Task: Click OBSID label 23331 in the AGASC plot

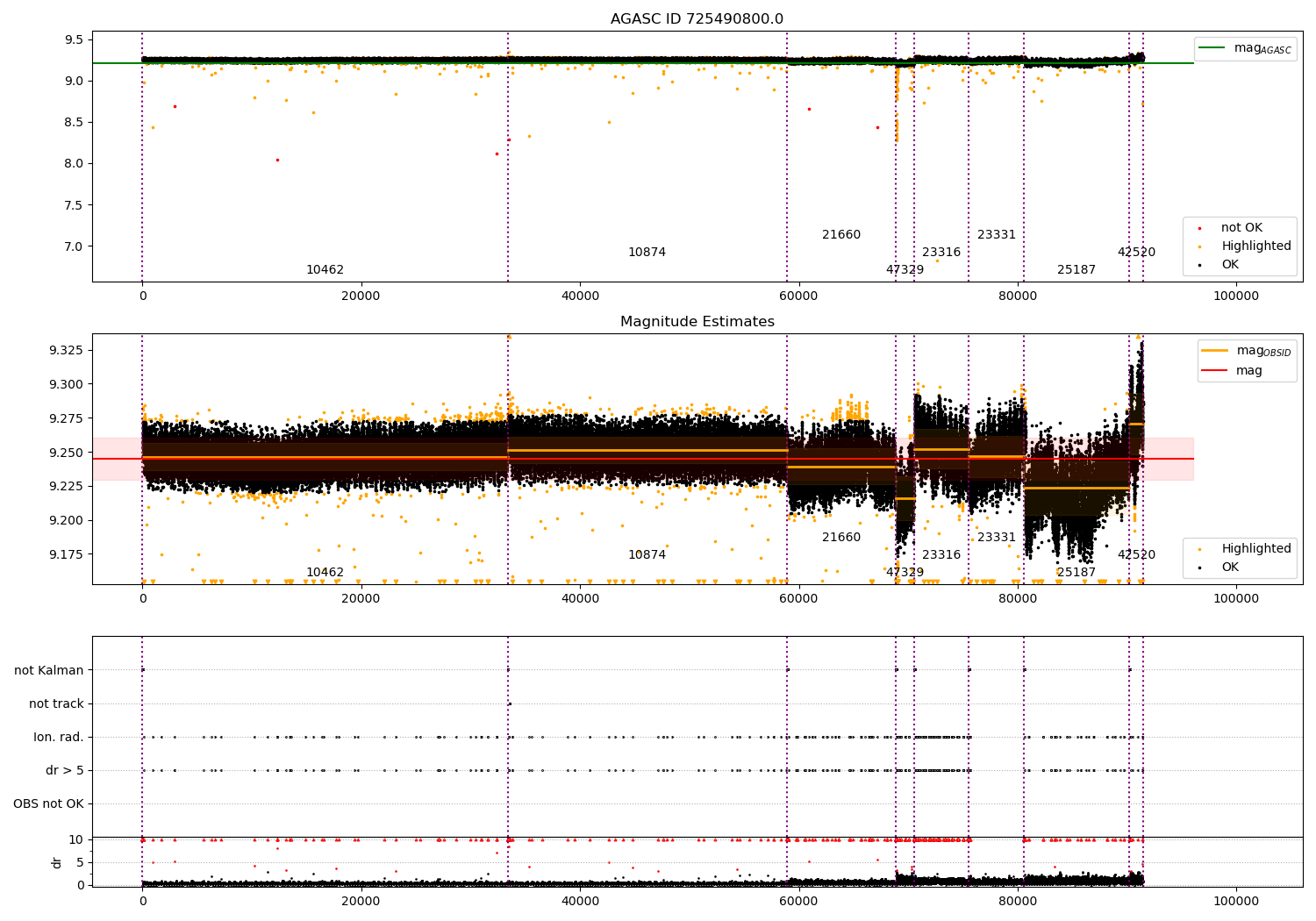Action: [x=997, y=235]
